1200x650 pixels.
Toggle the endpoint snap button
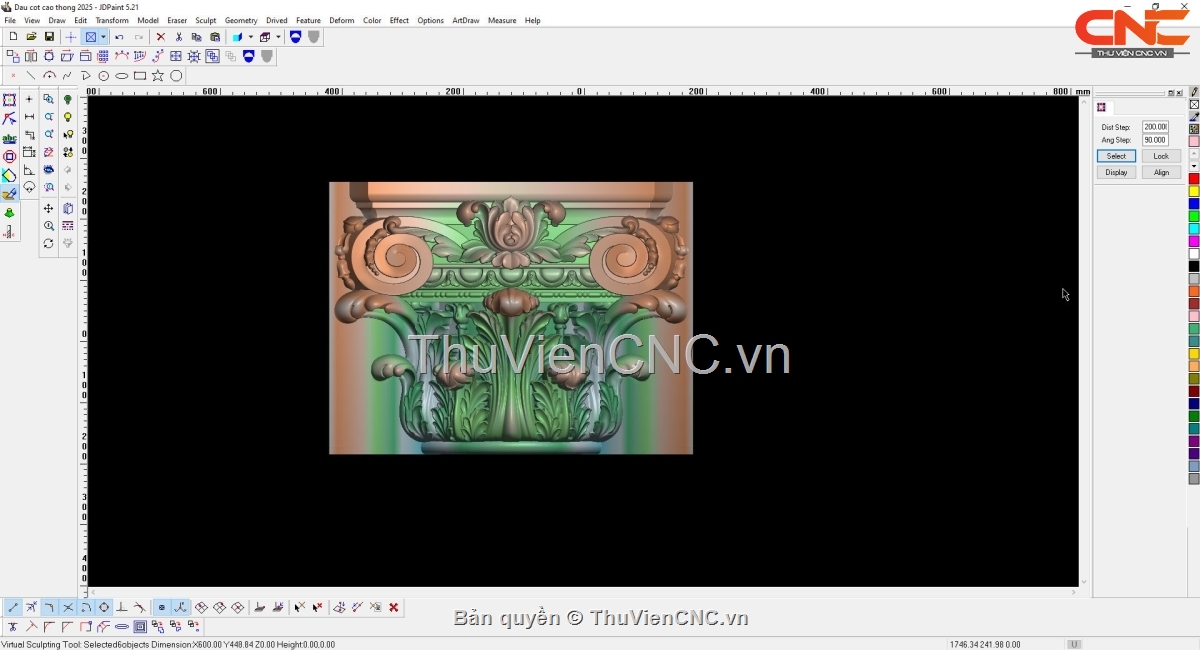(13, 607)
